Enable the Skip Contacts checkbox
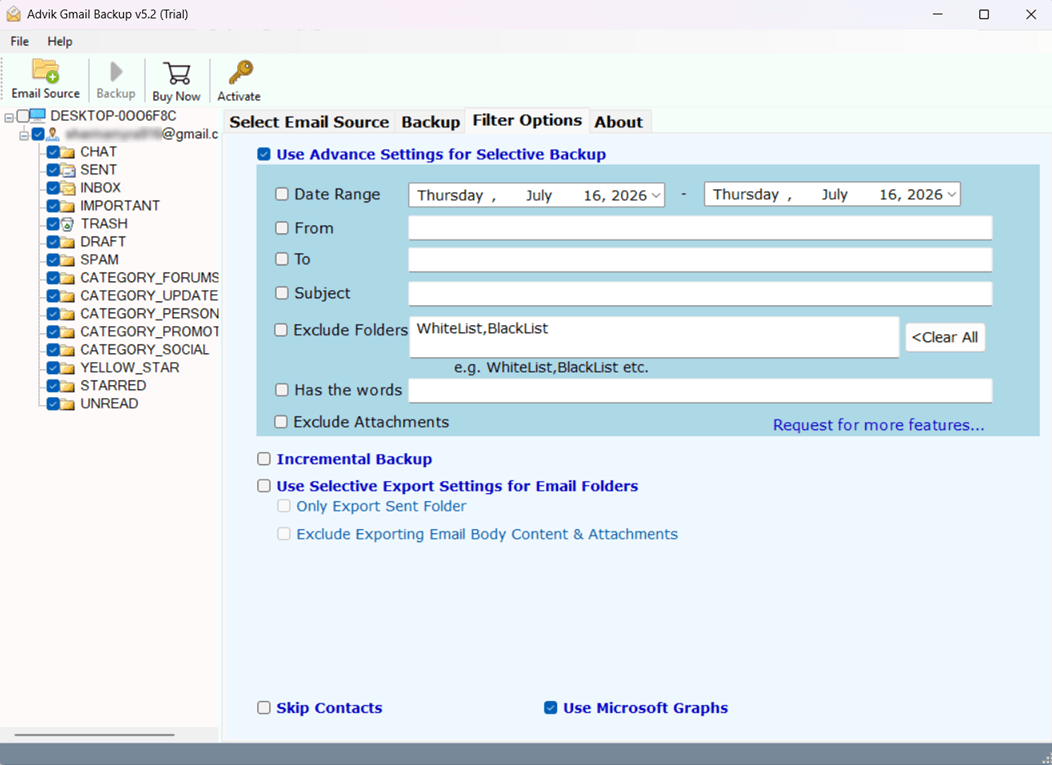1052x765 pixels. (x=264, y=708)
